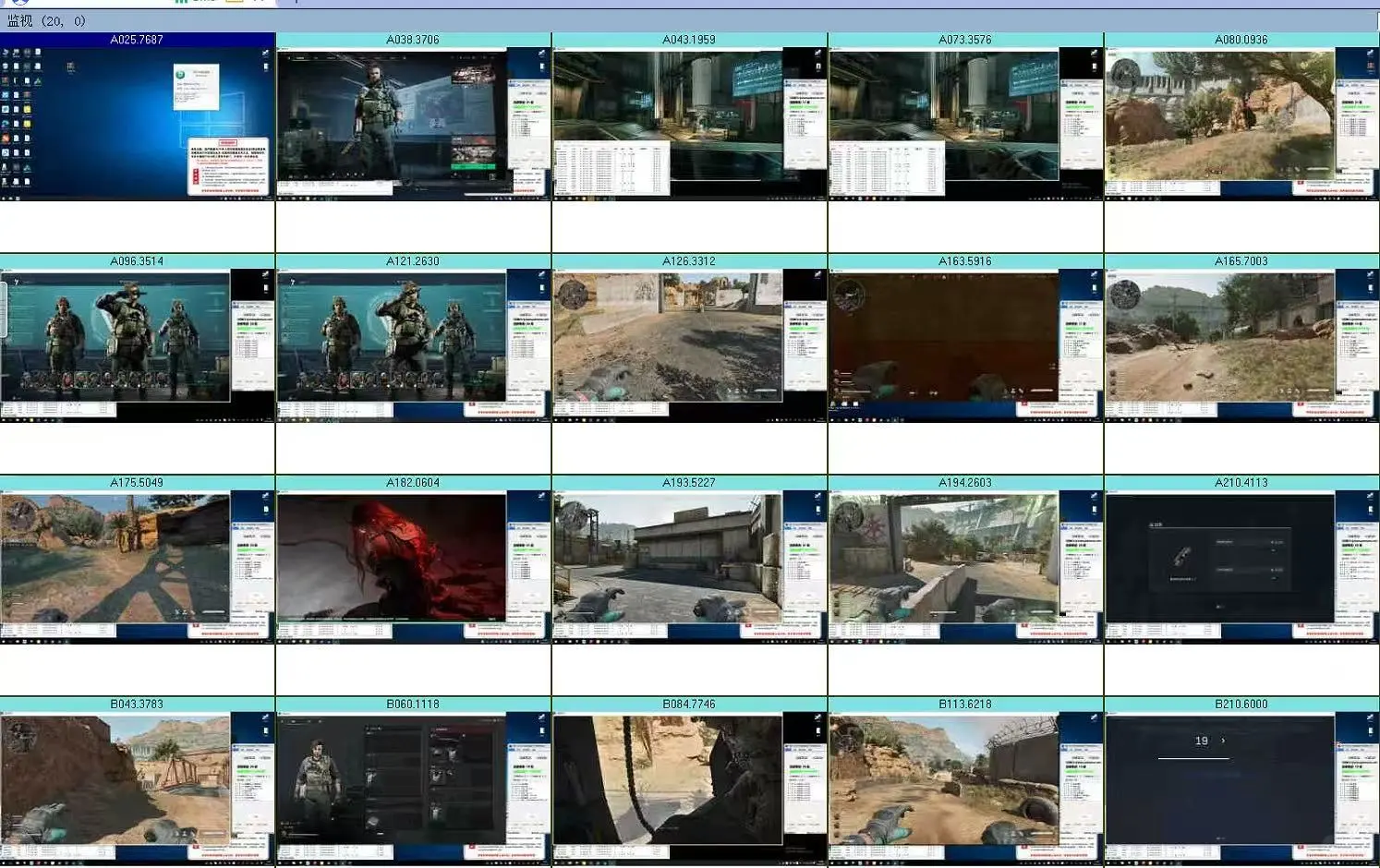
Task: Open the A080.0936 remote screen preview
Action: click(x=1241, y=124)
